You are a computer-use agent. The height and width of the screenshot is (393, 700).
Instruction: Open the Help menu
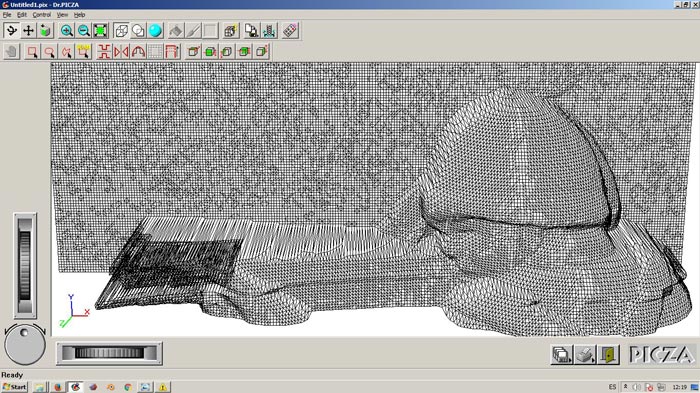[x=79, y=15]
